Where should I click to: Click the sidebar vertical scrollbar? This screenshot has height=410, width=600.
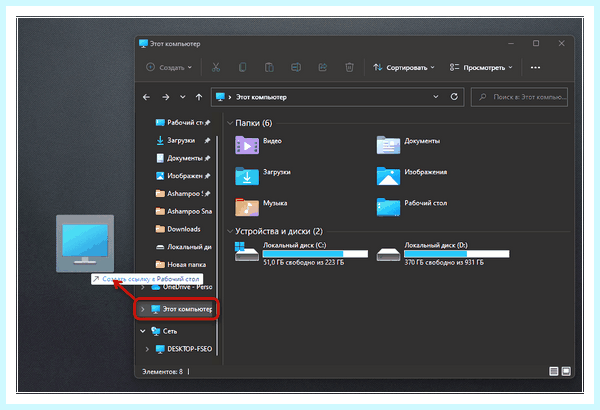pyautogui.click(x=217, y=245)
